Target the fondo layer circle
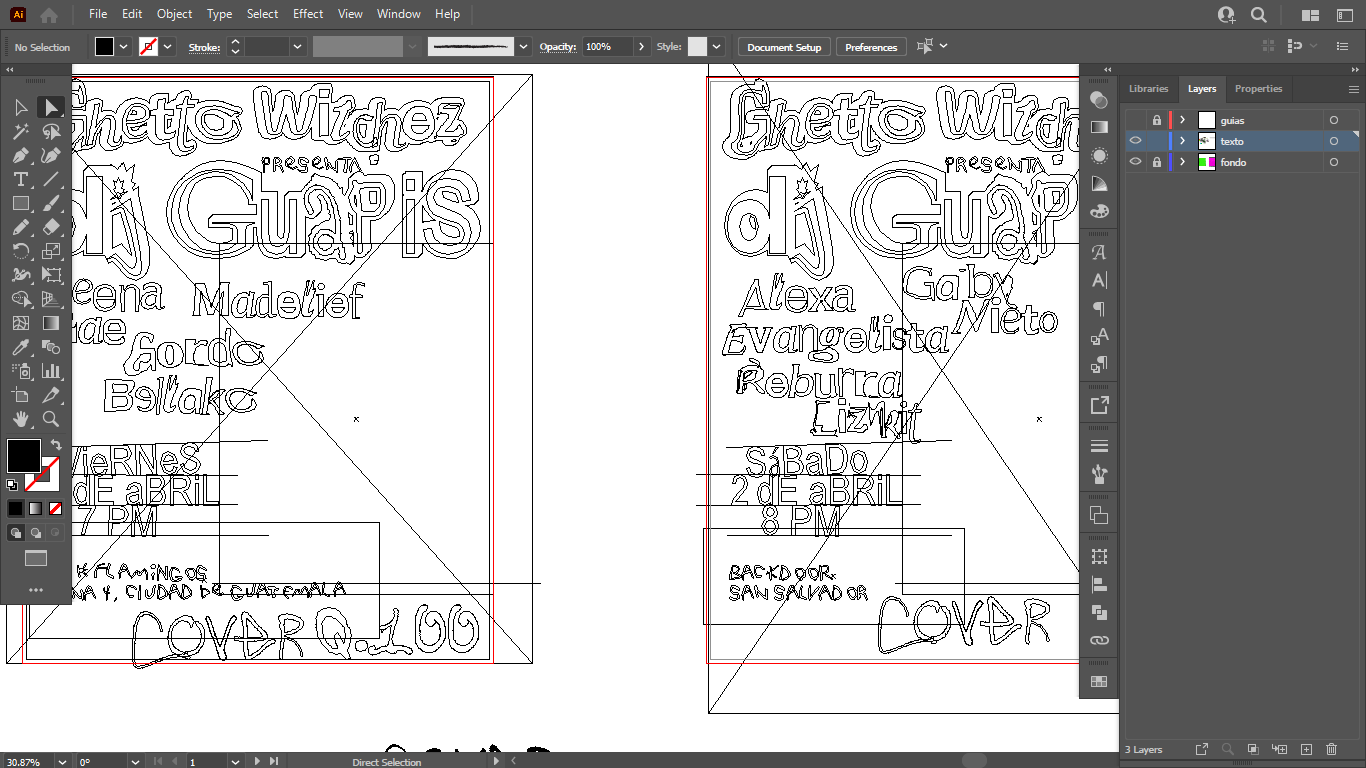 (x=1333, y=162)
